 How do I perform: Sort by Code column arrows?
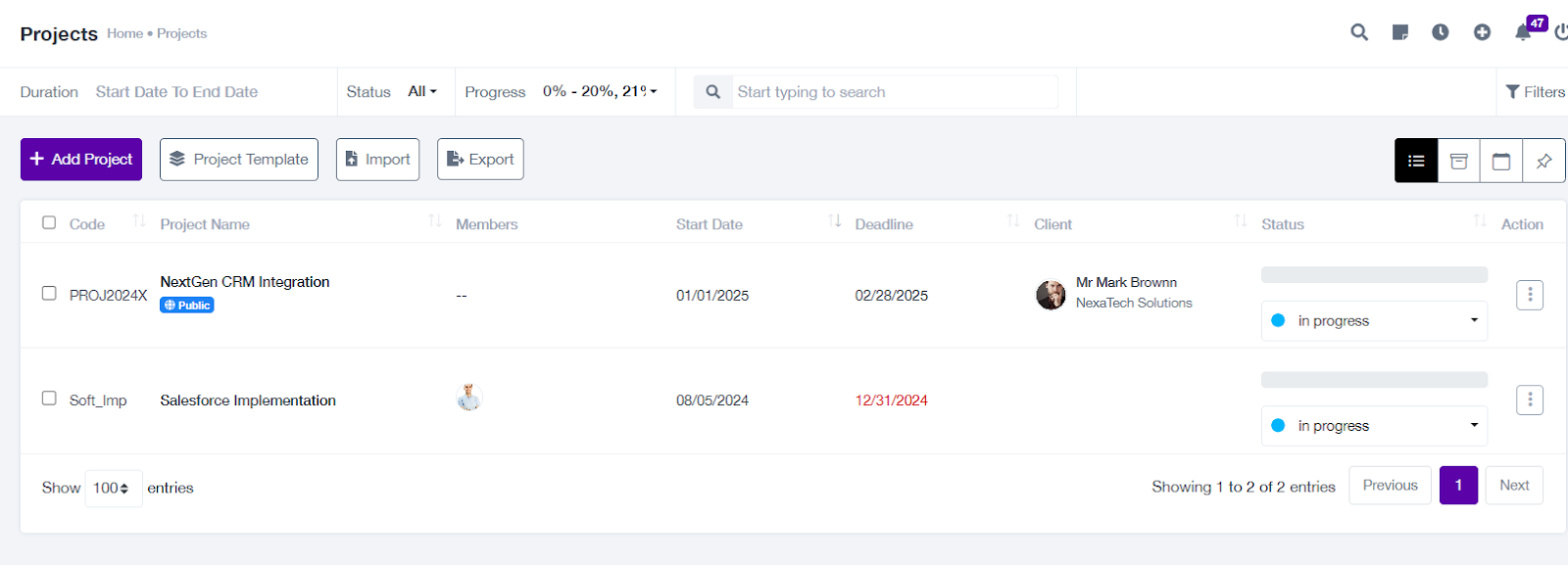pyautogui.click(x=139, y=221)
